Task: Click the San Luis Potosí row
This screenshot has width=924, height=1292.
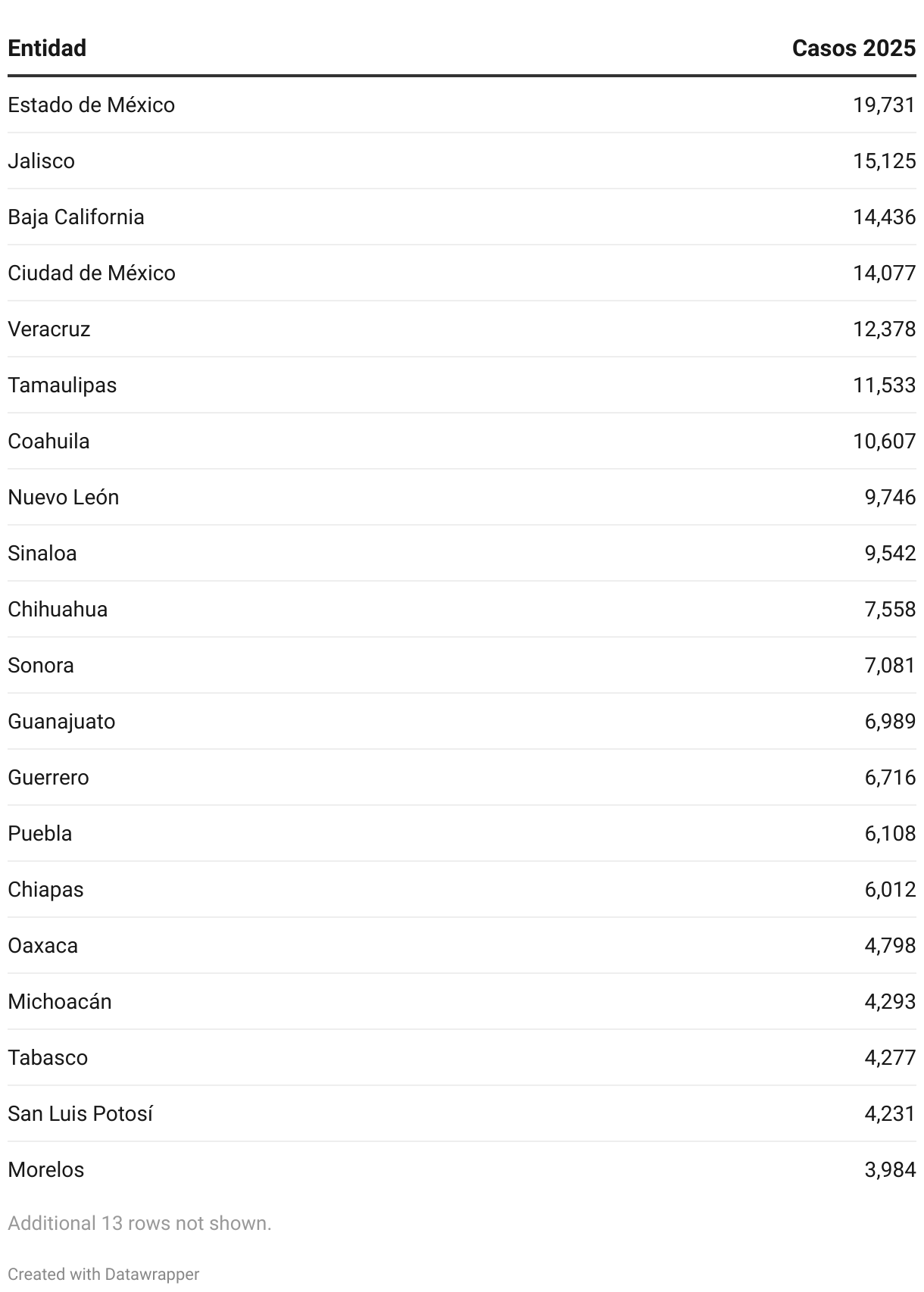Action: (x=462, y=1114)
